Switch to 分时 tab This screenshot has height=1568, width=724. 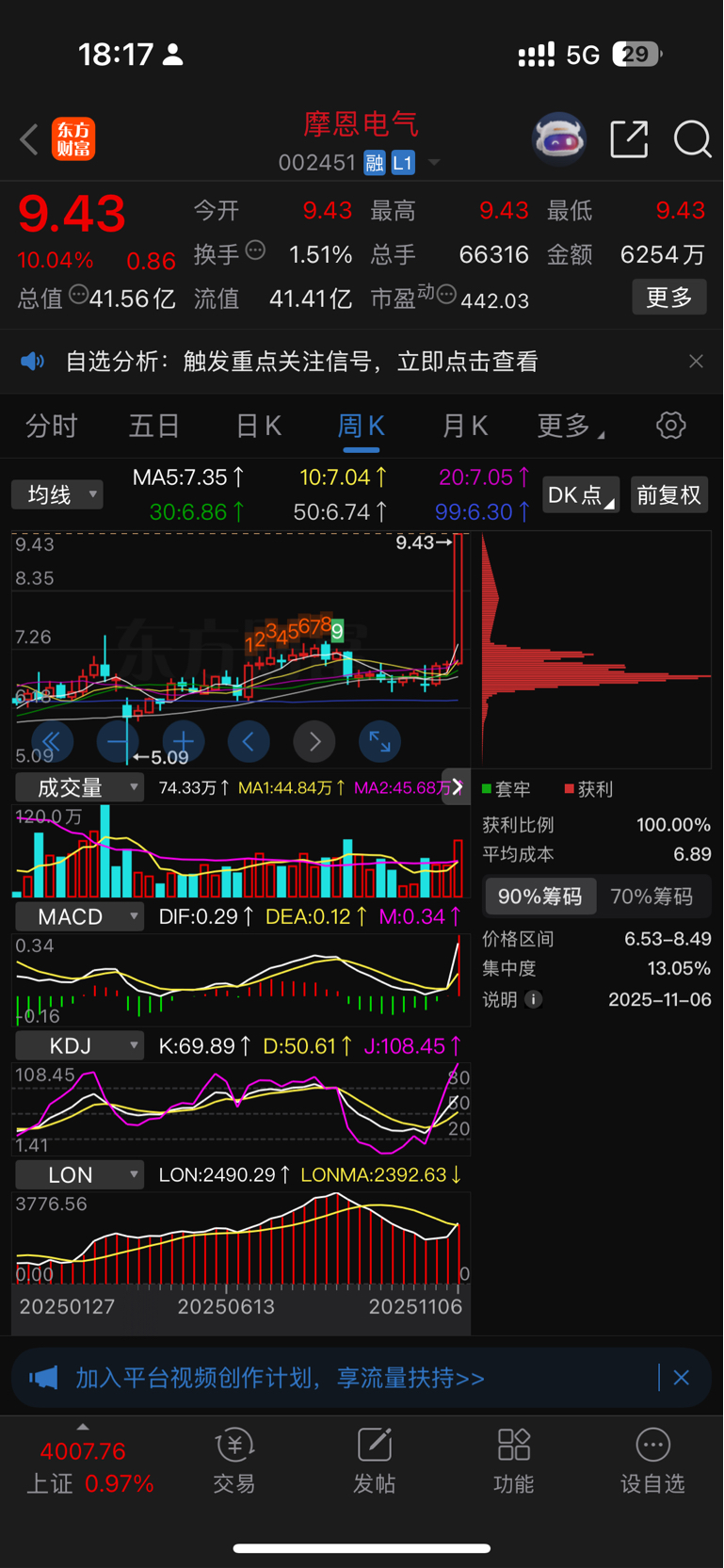tap(51, 427)
